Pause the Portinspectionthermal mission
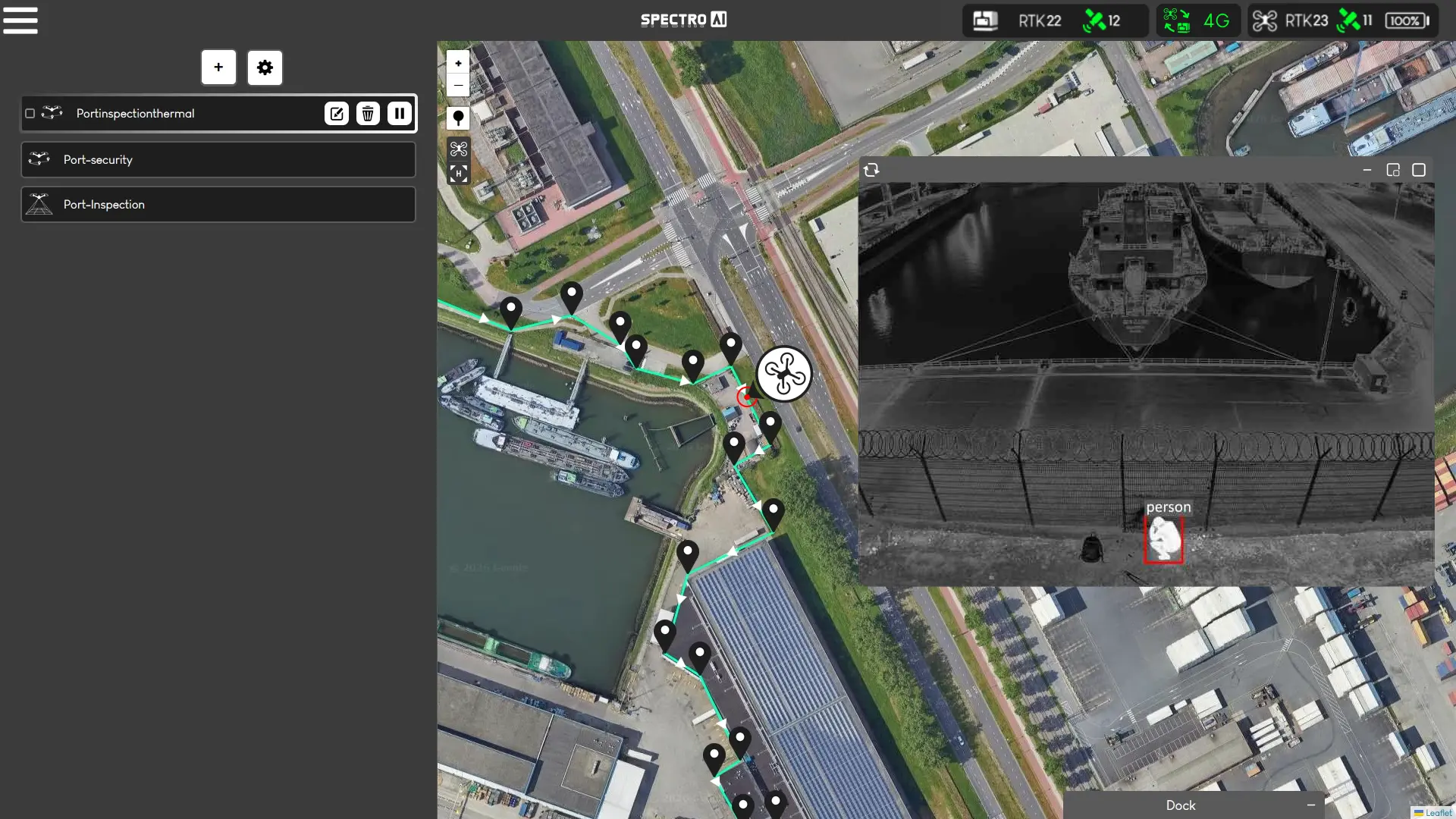The image size is (1456, 819). (400, 113)
